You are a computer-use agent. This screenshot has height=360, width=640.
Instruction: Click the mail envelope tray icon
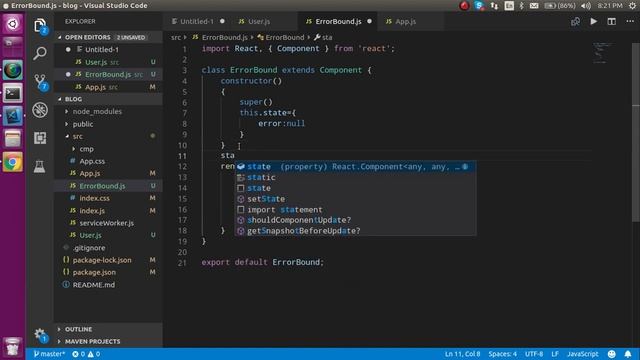tap(534, 6)
